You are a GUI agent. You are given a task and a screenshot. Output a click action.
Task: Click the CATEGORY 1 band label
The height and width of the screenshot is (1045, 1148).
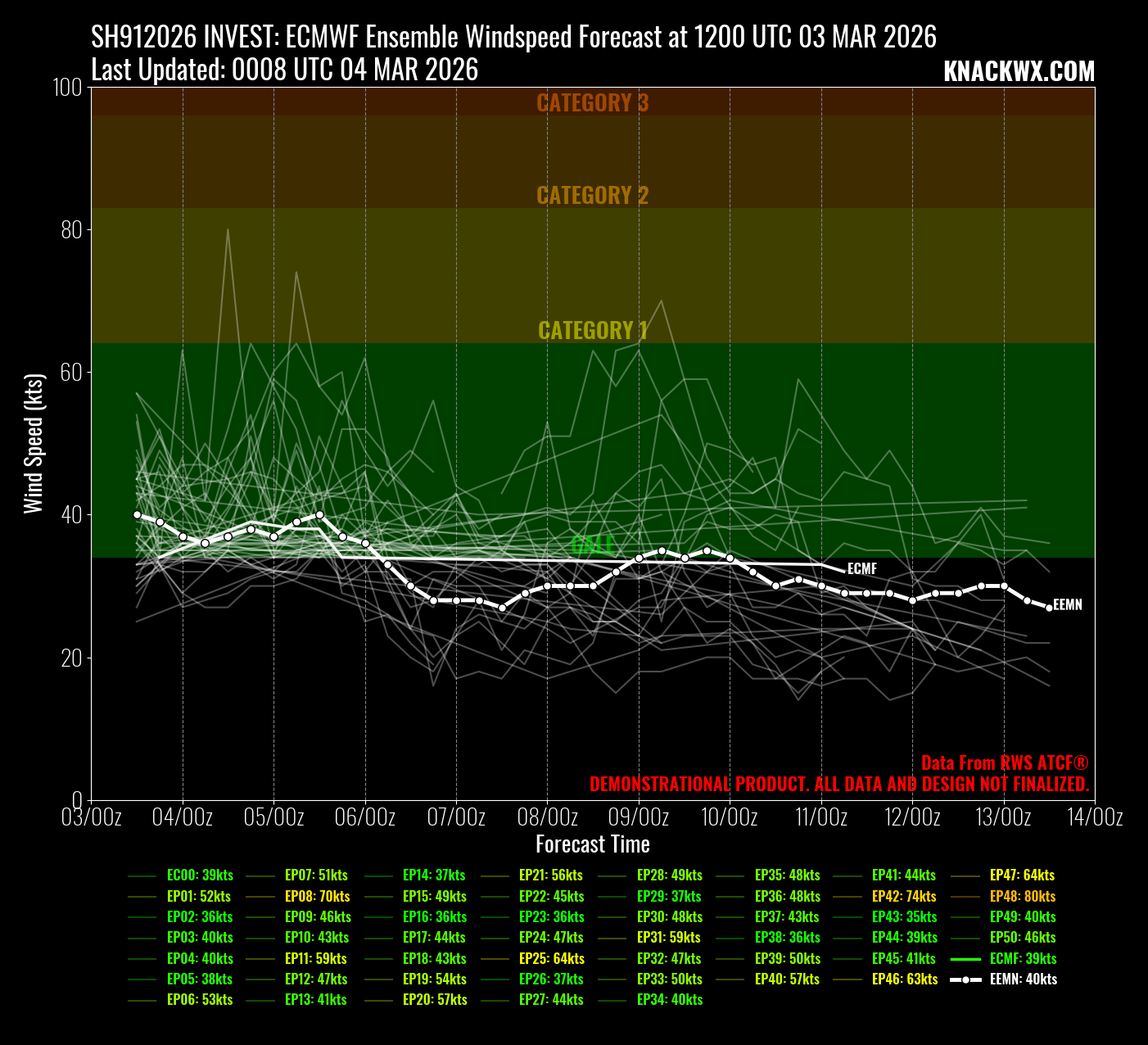[x=592, y=330]
